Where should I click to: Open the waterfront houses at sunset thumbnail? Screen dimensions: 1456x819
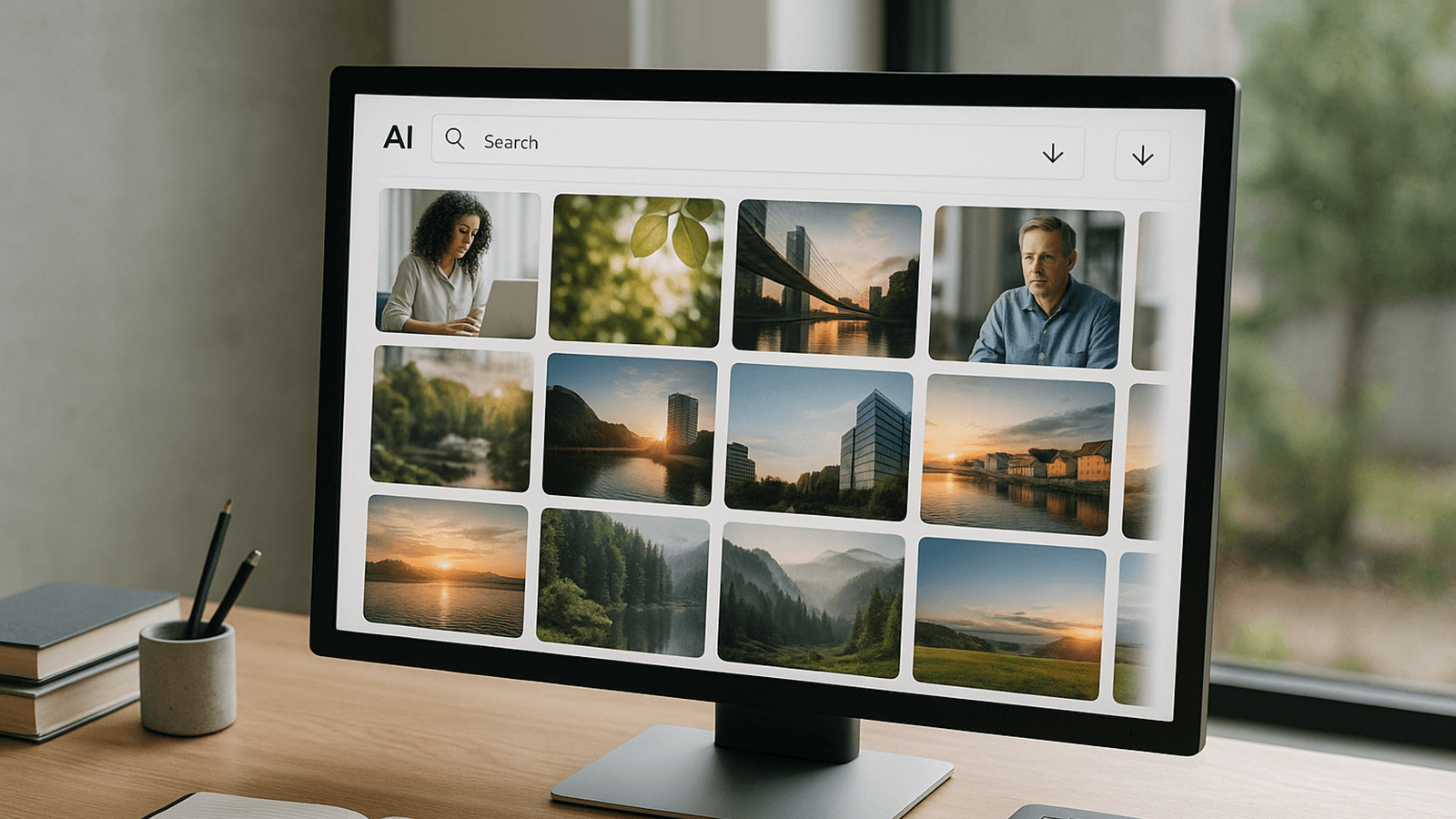coord(1017,454)
